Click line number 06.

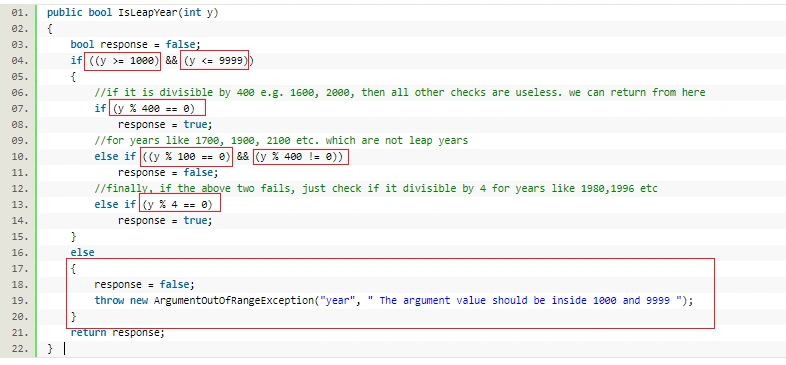tap(20, 93)
